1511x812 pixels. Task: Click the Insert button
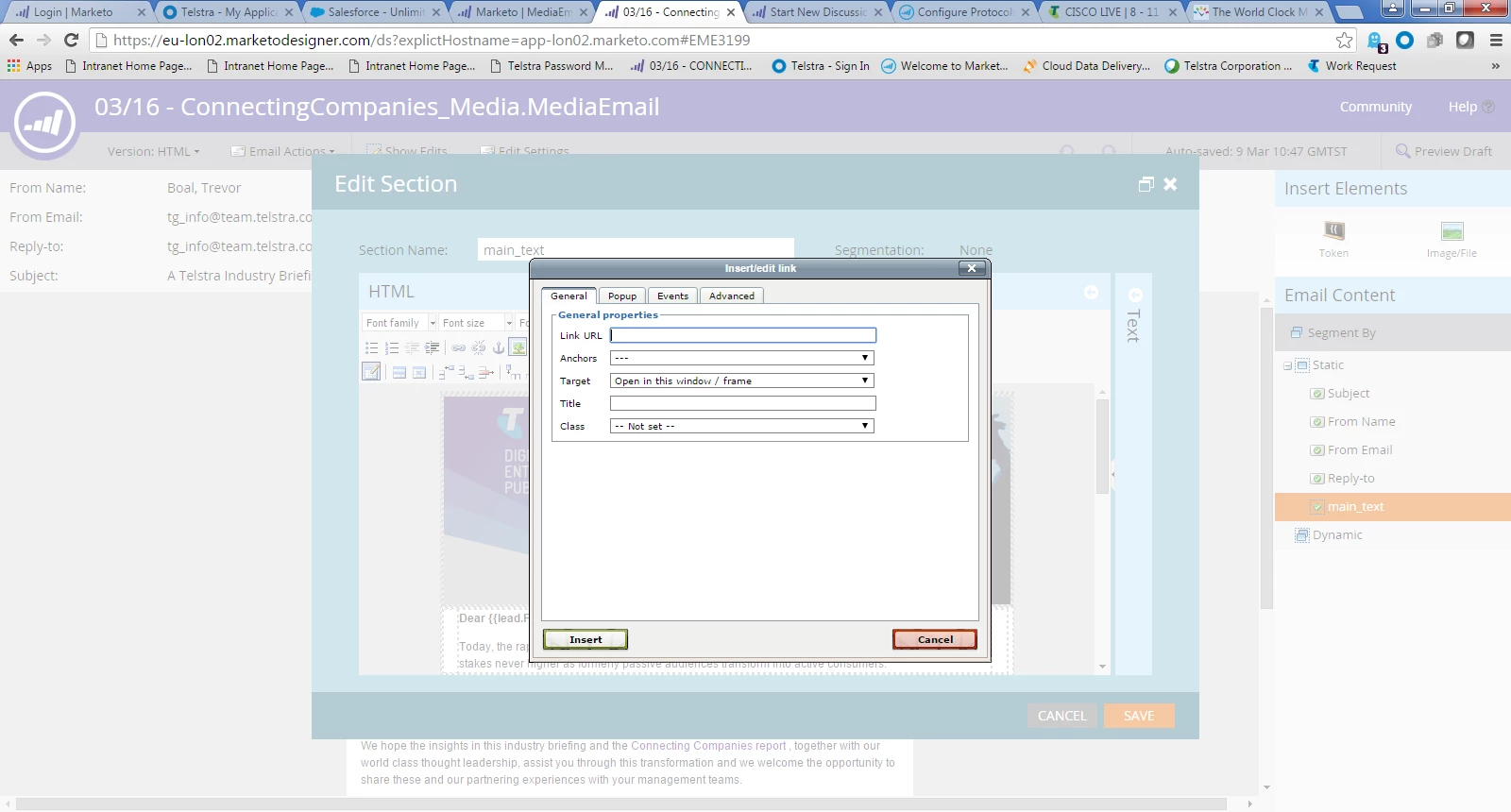pos(586,639)
